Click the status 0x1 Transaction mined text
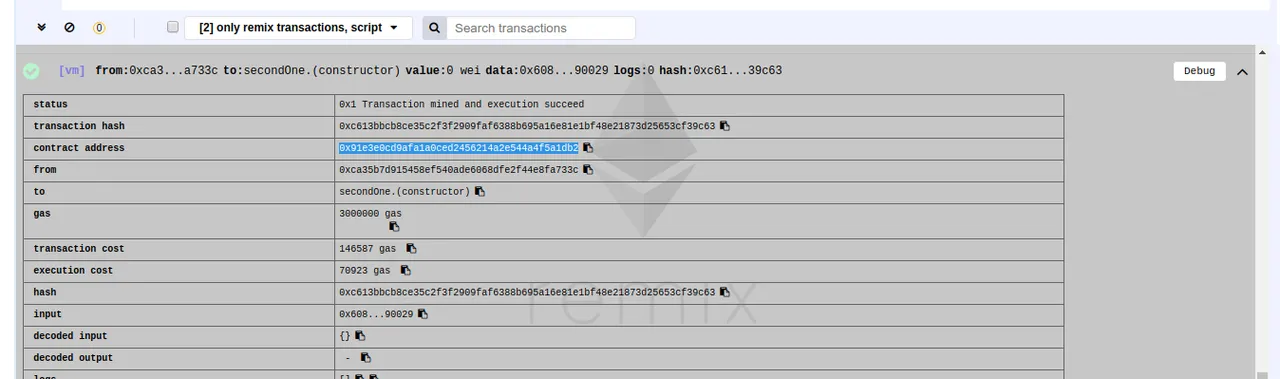Image resolution: width=1280 pixels, height=379 pixels. (461, 104)
